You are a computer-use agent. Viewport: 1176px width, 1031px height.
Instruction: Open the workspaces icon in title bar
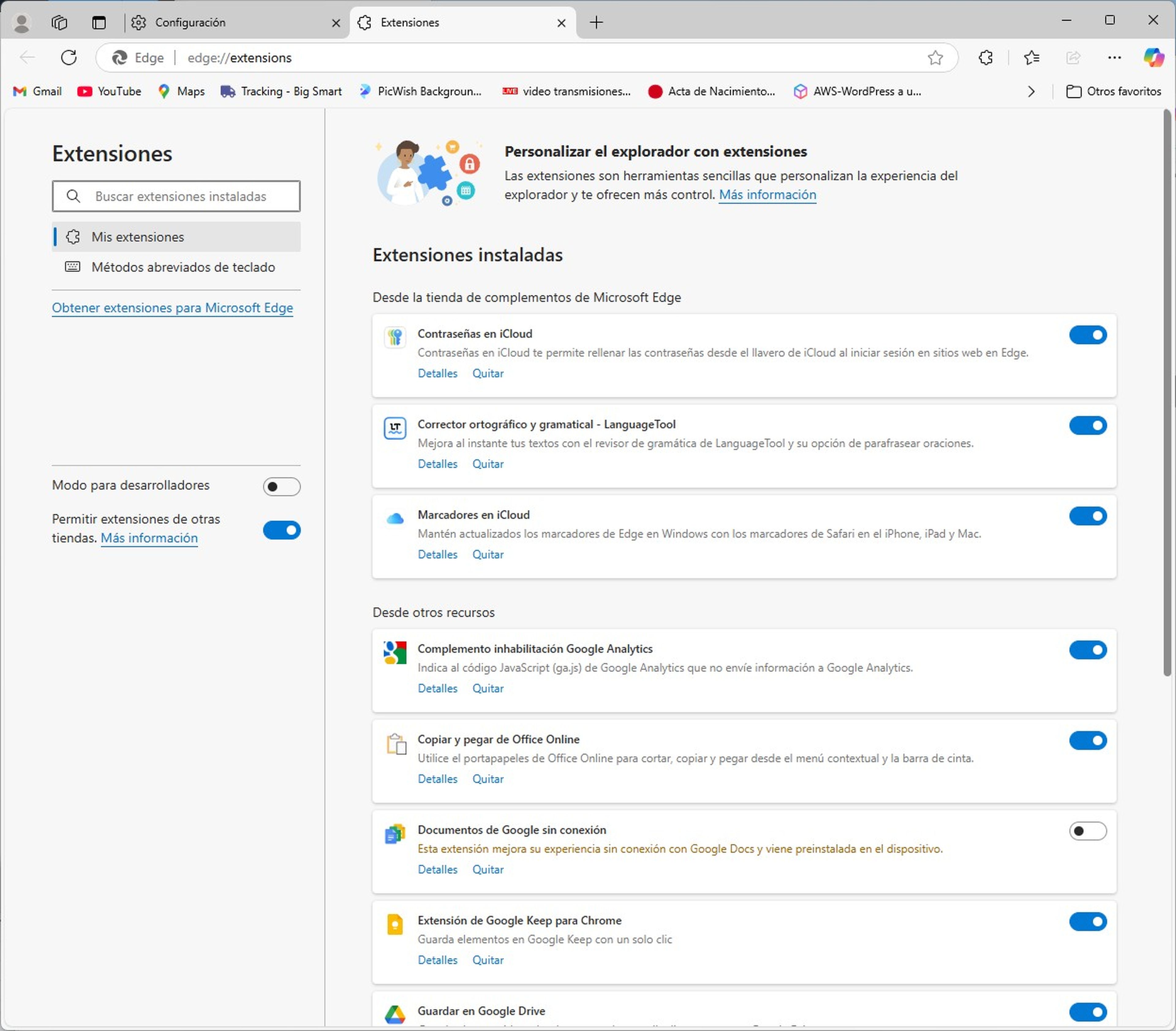point(59,22)
